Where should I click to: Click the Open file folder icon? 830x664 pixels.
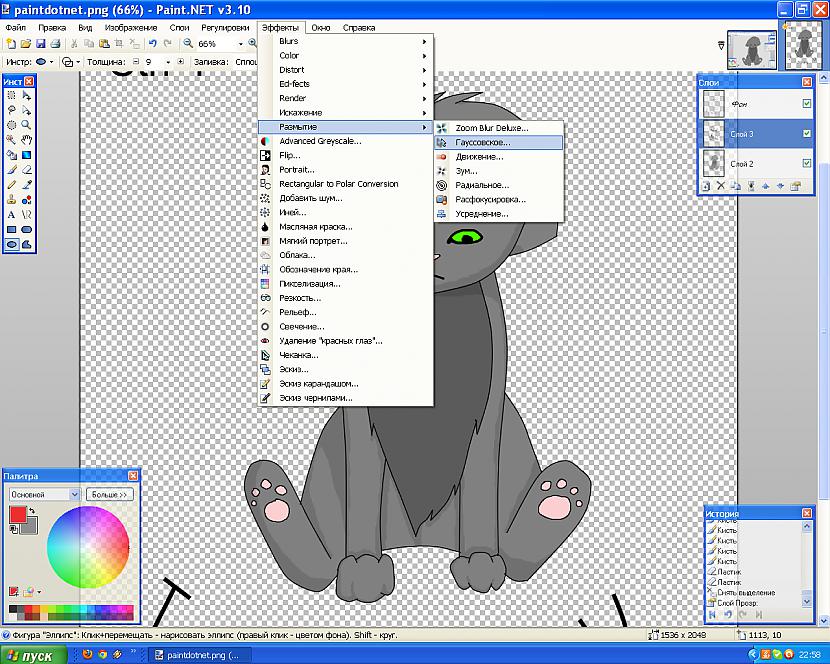coord(25,44)
